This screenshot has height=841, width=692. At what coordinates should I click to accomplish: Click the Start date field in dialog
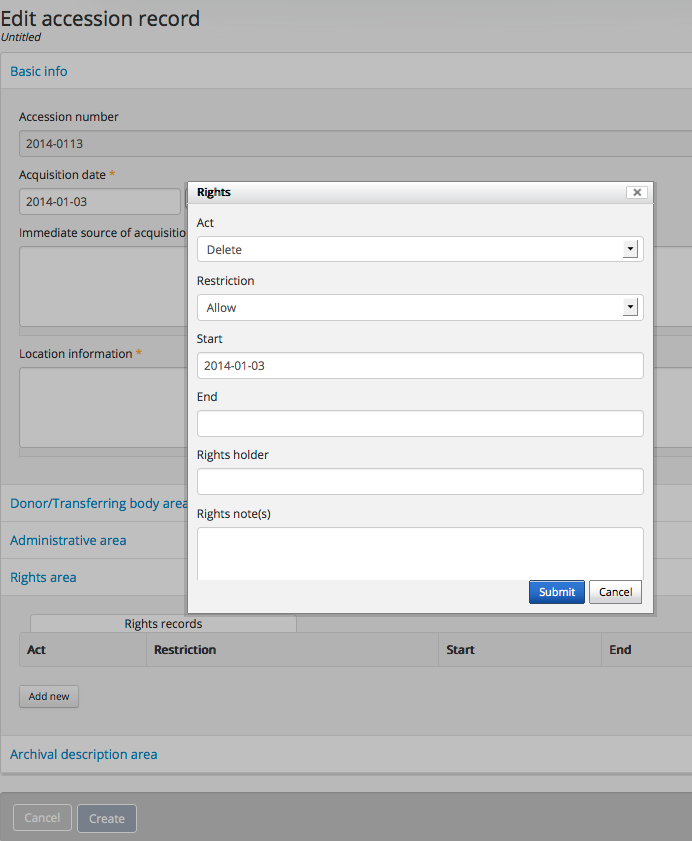[420, 366]
